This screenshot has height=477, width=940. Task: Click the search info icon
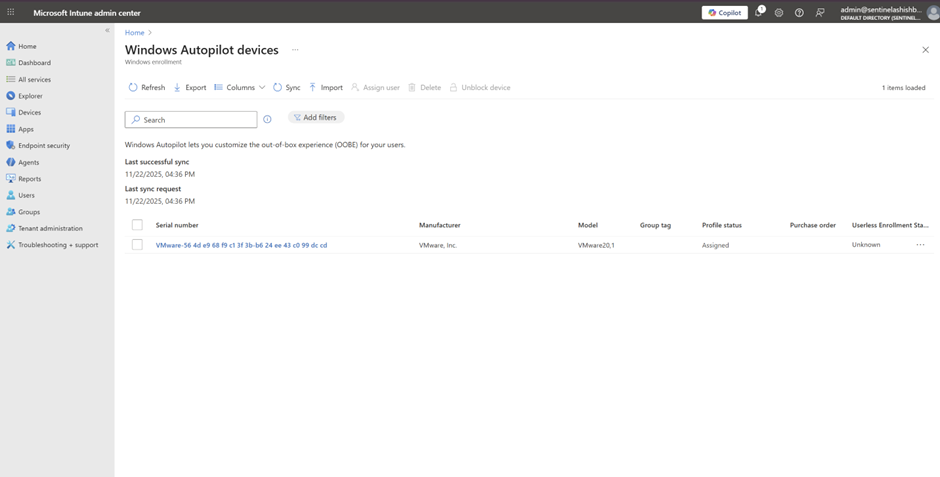(267, 120)
